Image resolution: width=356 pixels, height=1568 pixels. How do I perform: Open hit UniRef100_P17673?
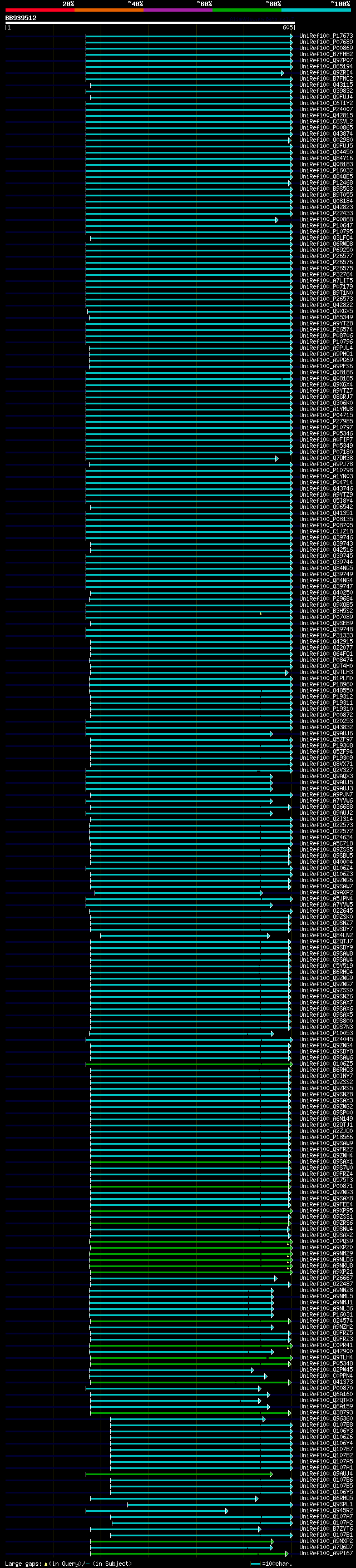point(325,36)
